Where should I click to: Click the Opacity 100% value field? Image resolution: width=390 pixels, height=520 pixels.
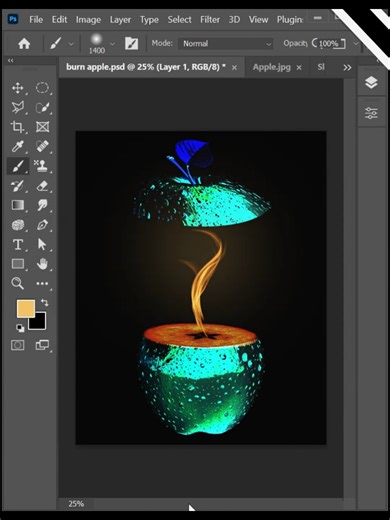click(329, 44)
